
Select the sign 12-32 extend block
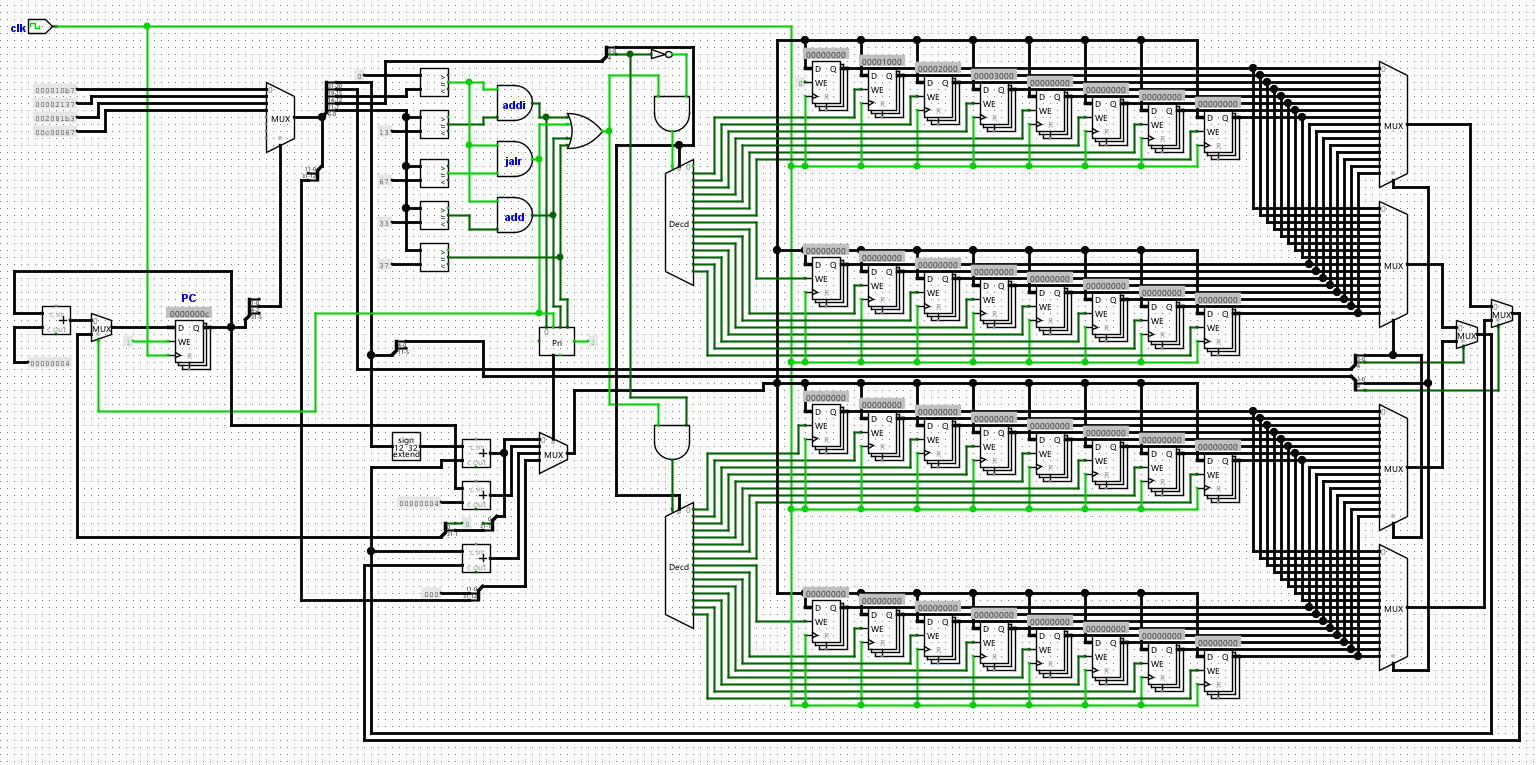(406, 446)
